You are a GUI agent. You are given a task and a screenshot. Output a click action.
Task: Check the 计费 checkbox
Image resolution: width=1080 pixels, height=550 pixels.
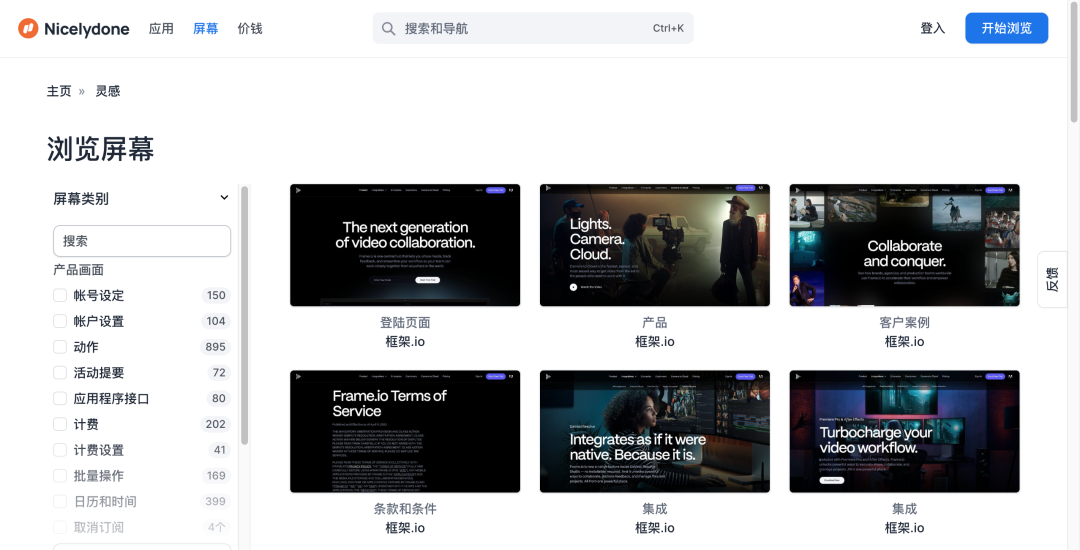(60, 424)
